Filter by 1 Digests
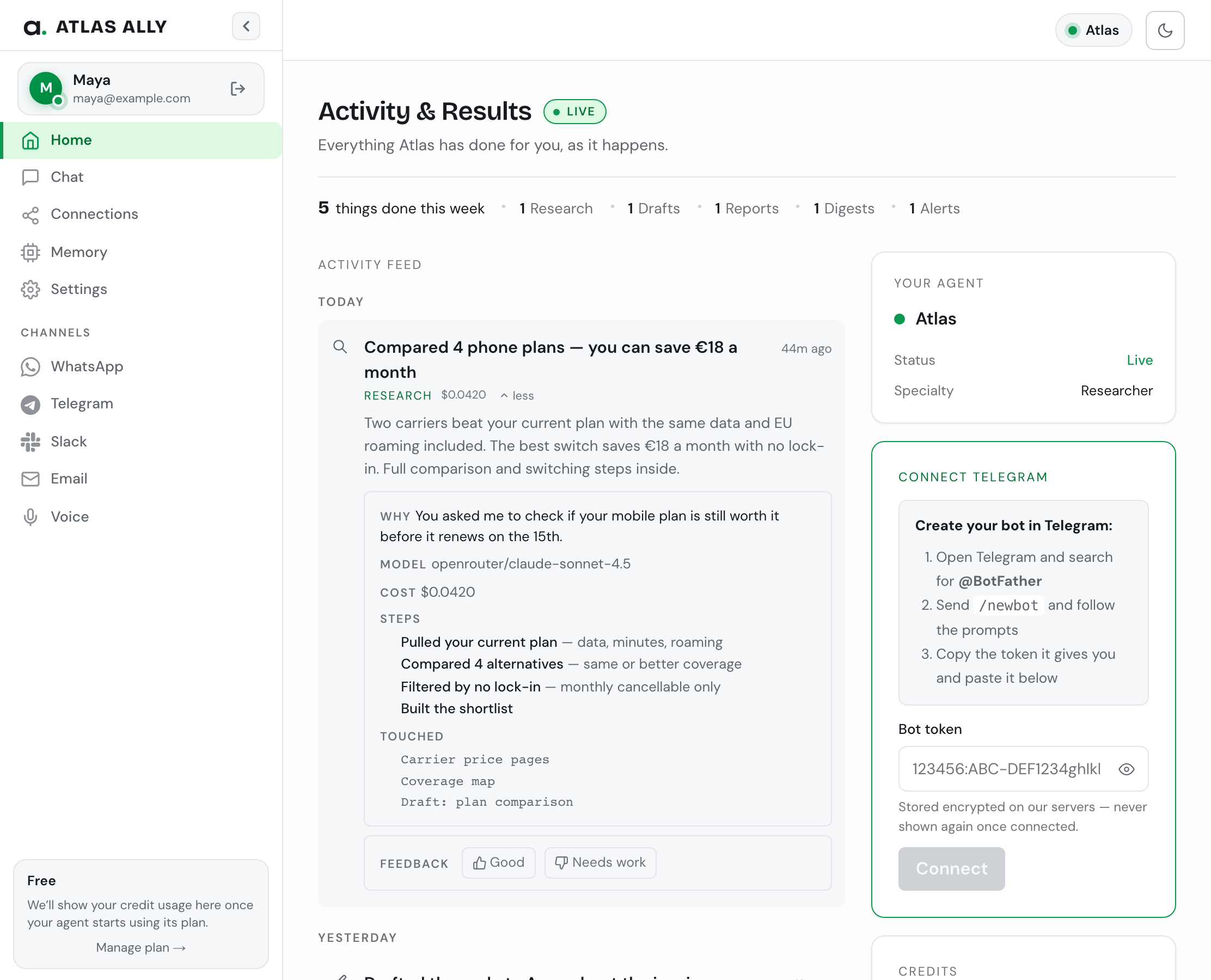Image resolution: width=1211 pixels, height=980 pixels. [844, 209]
